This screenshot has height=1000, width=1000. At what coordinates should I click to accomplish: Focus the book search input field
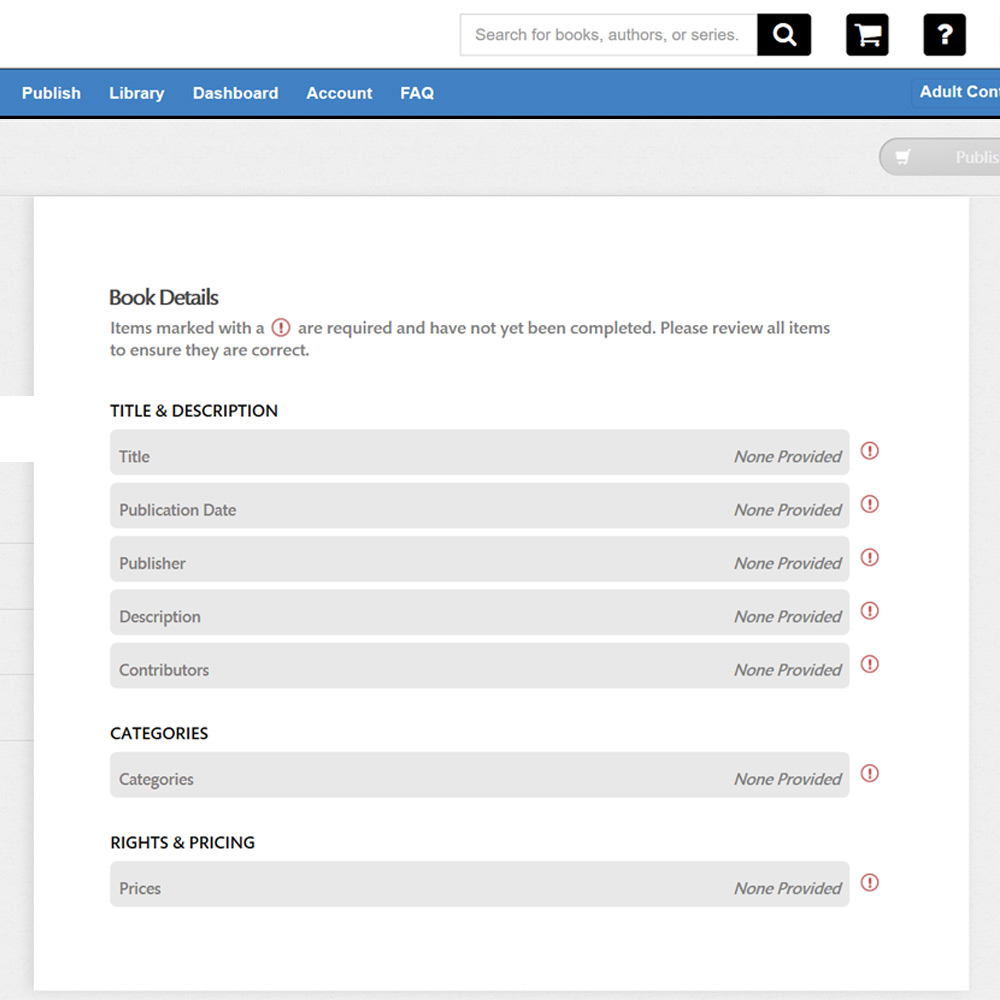(x=608, y=35)
